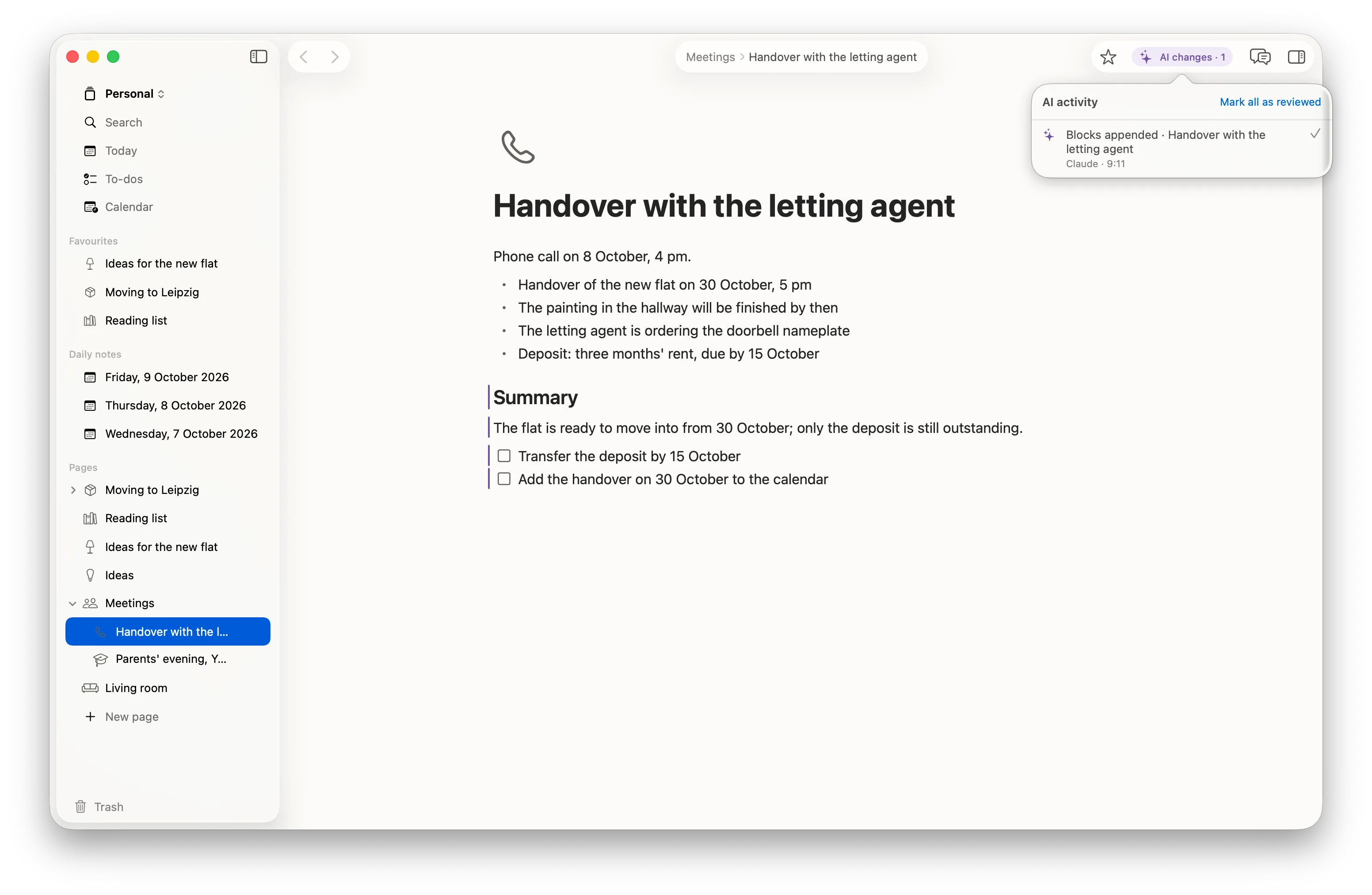Click bullet The painting in the hallway
The width and height of the screenshot is (1372, 895).
click(677, 308)
